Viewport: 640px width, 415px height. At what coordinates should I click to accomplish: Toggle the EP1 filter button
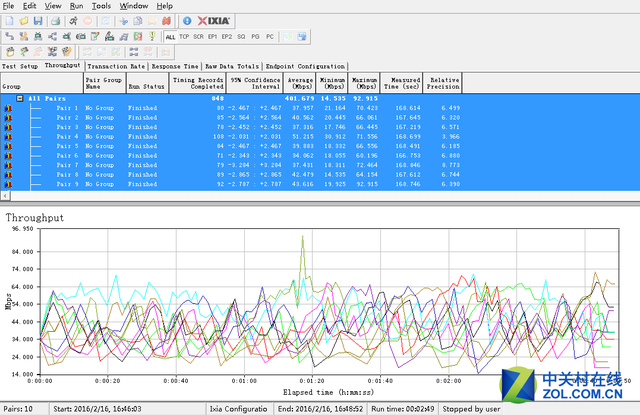pyautogui.click(x=212, y=36)
